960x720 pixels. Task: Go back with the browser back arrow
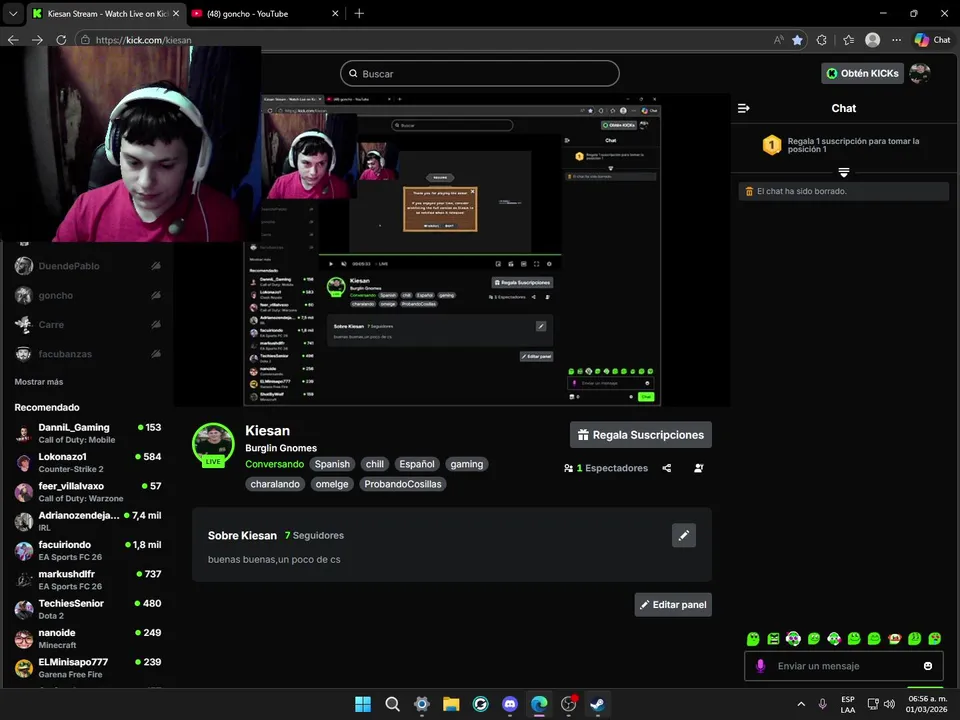coord(13,40)
